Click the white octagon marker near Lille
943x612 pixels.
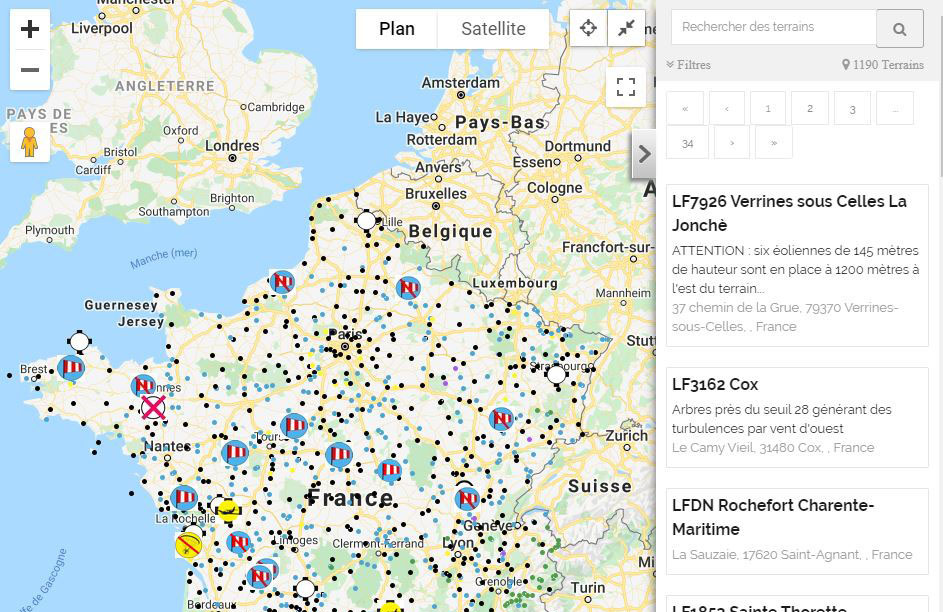pyautogui.click(x=366, y=220)
